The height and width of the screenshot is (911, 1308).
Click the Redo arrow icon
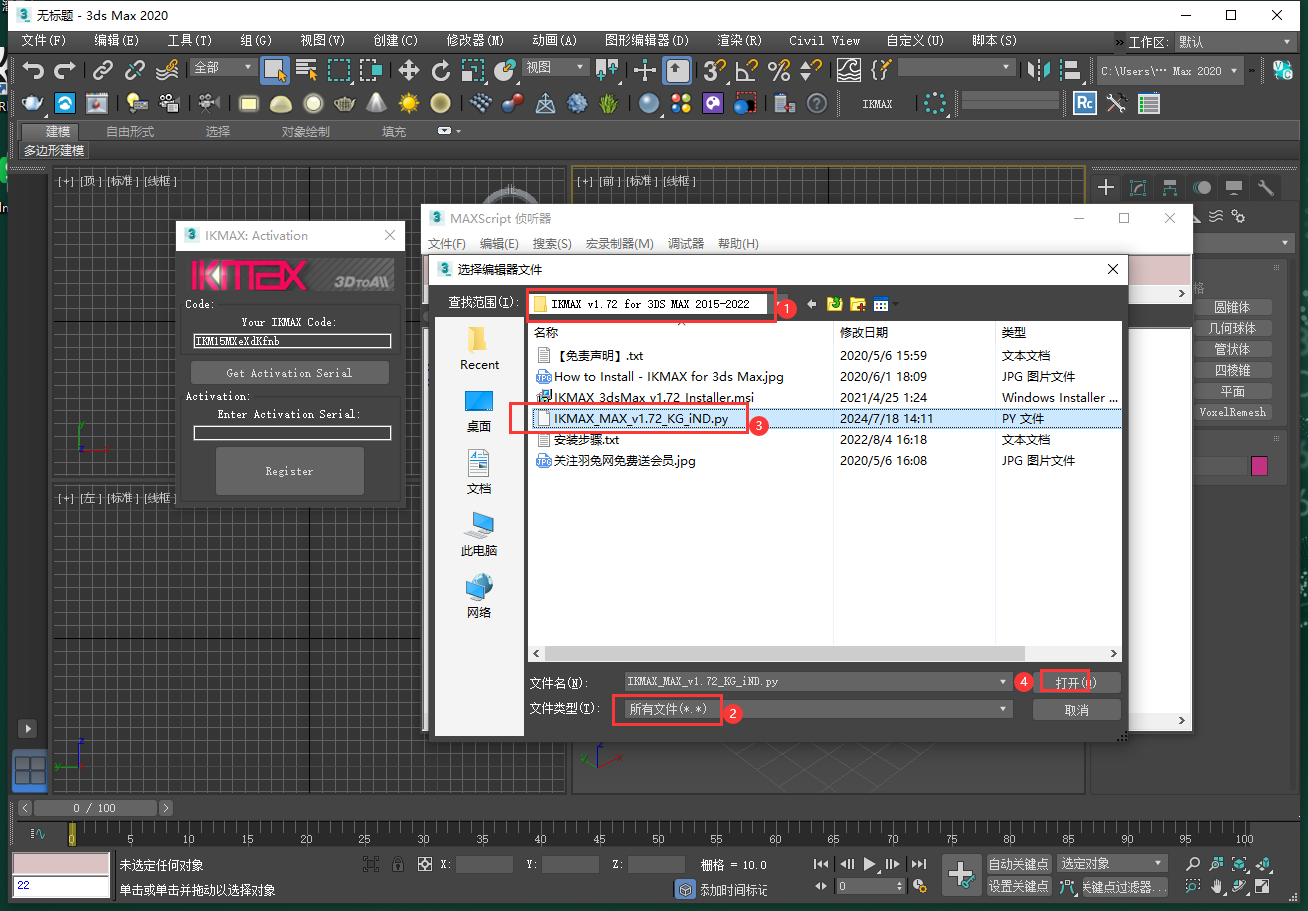pos(65,70)
